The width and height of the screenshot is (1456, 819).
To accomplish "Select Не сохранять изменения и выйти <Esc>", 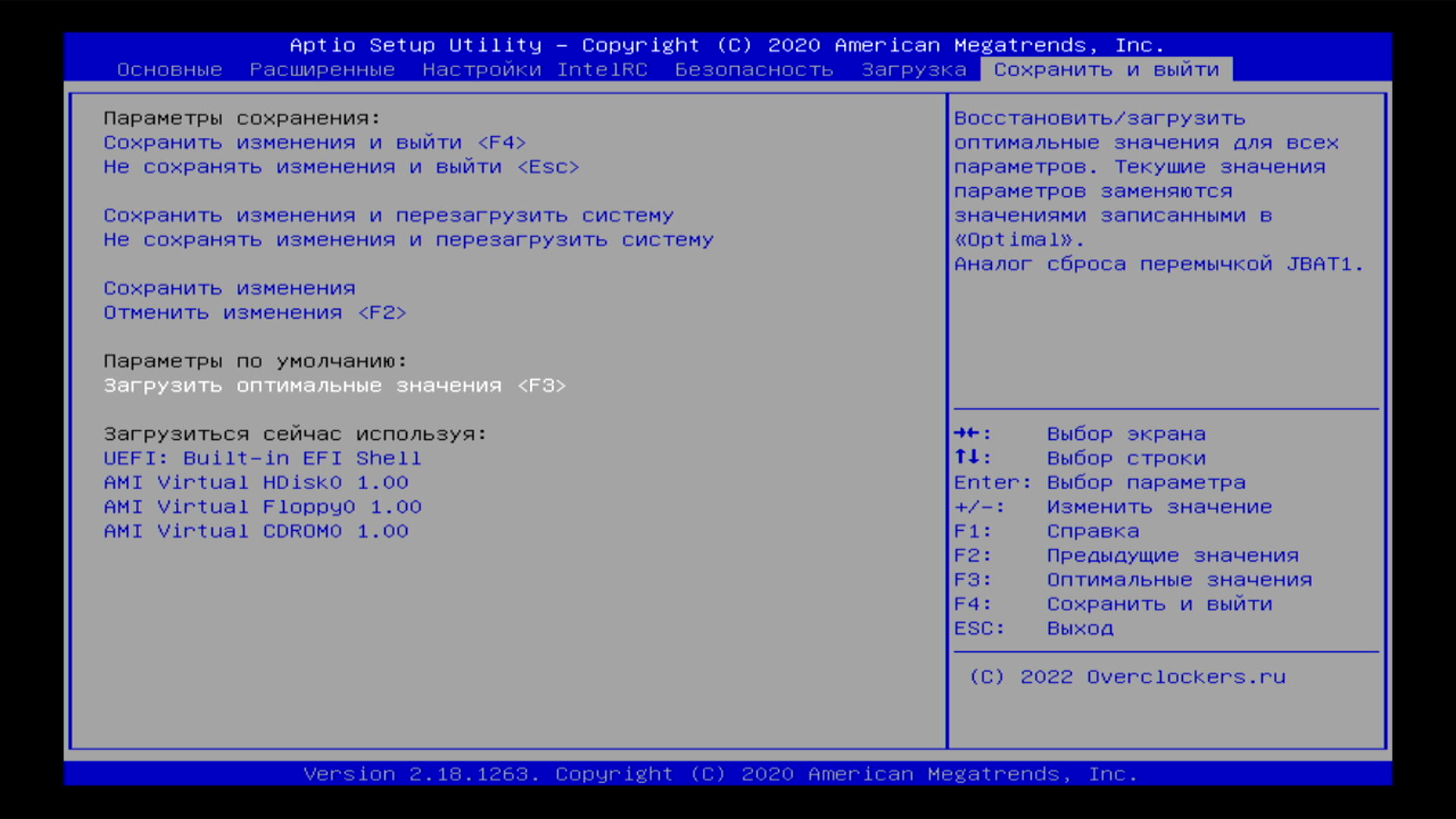I will (341, 167).
